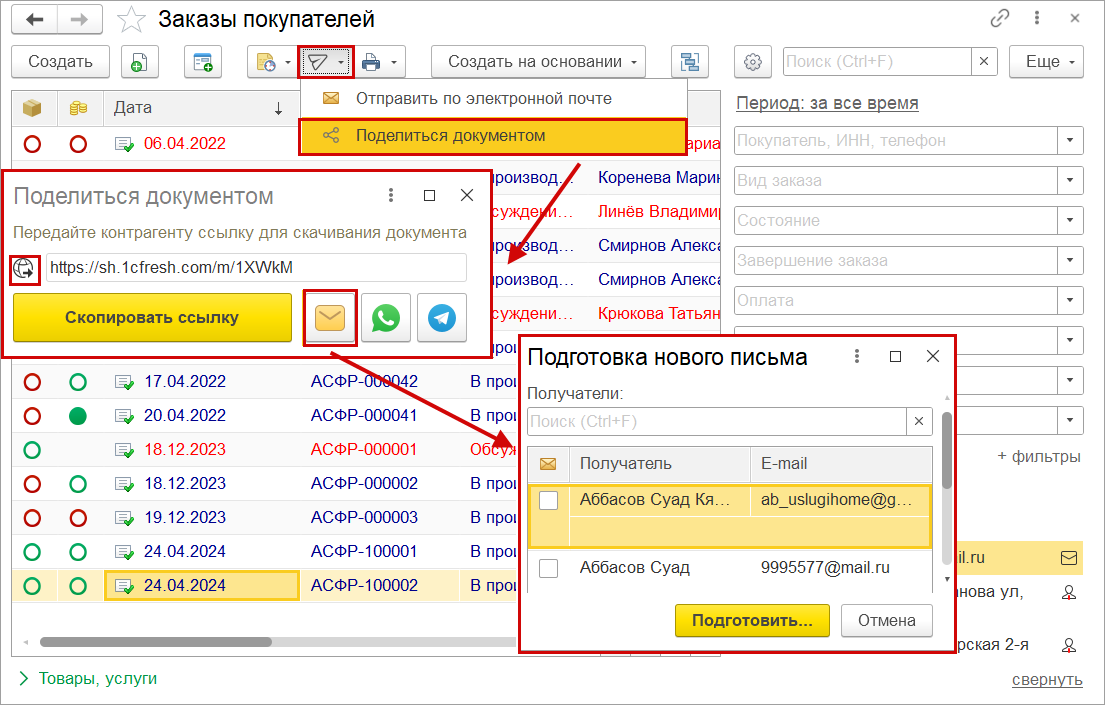Tick checkbox for Аббасов Суад Кя… recipient
Image resolution: width=1105 pixels, height=705 pixels.
[548, 501]
